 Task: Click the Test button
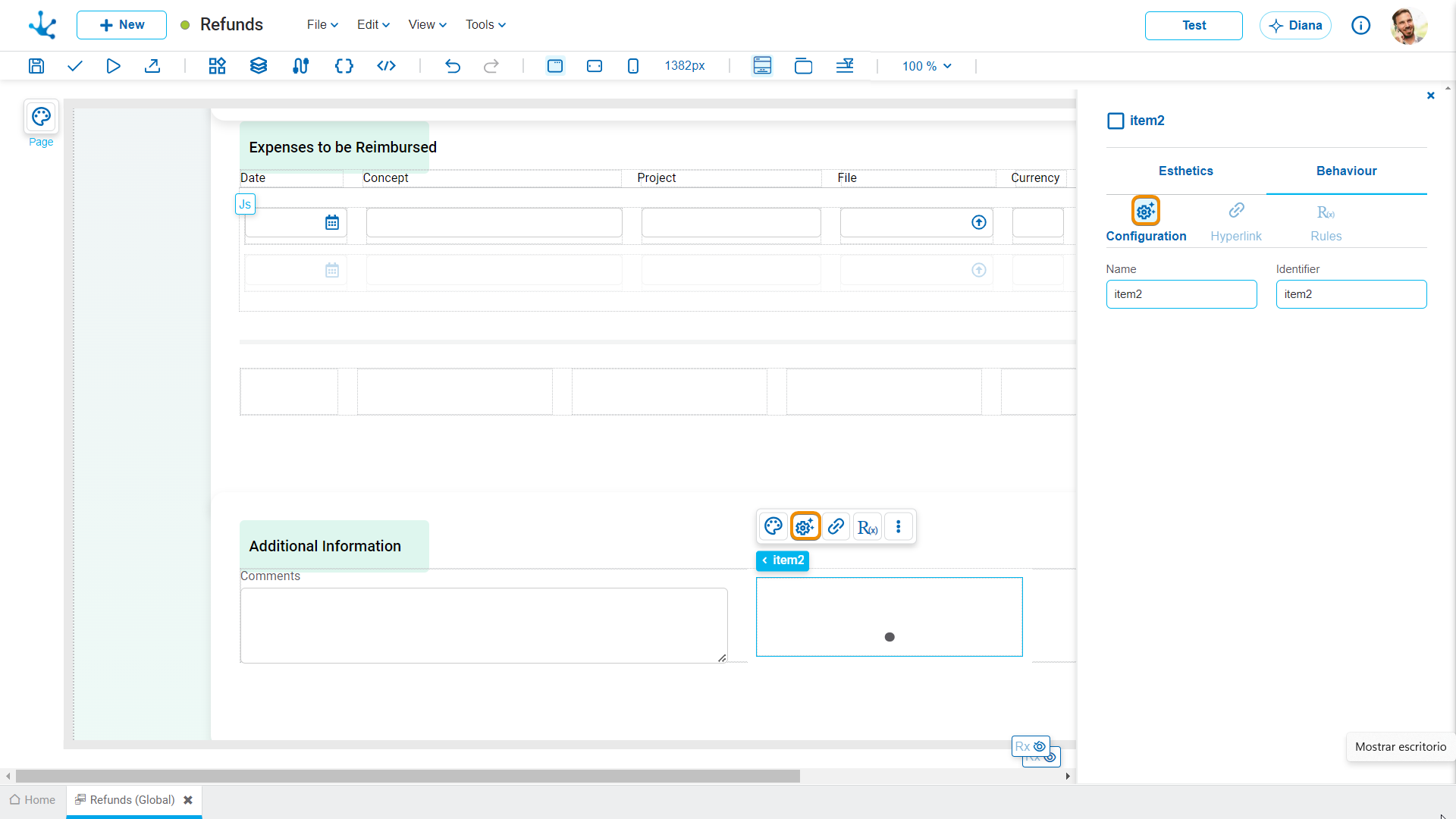(1194, 26)
